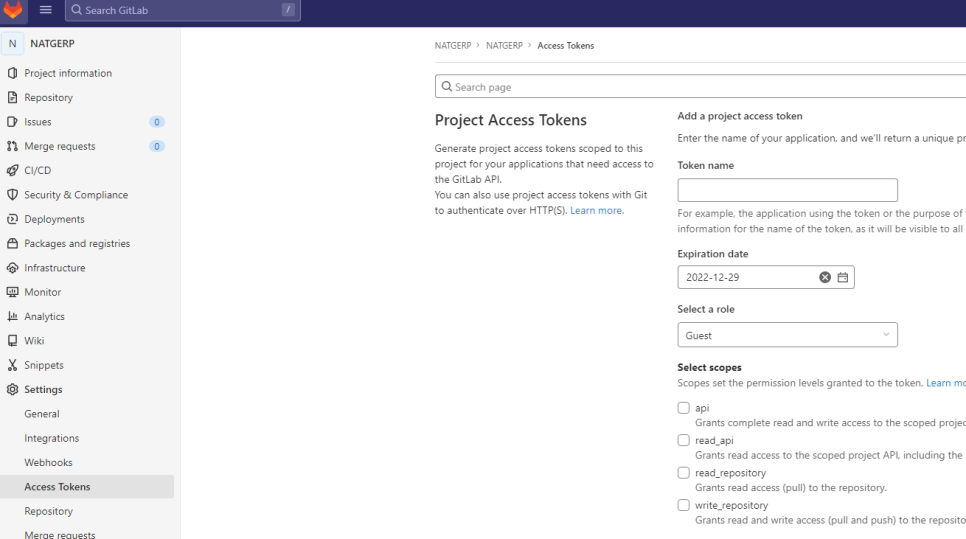
Task: Open the hamburger navigation menu
Action: coord(46,9)
